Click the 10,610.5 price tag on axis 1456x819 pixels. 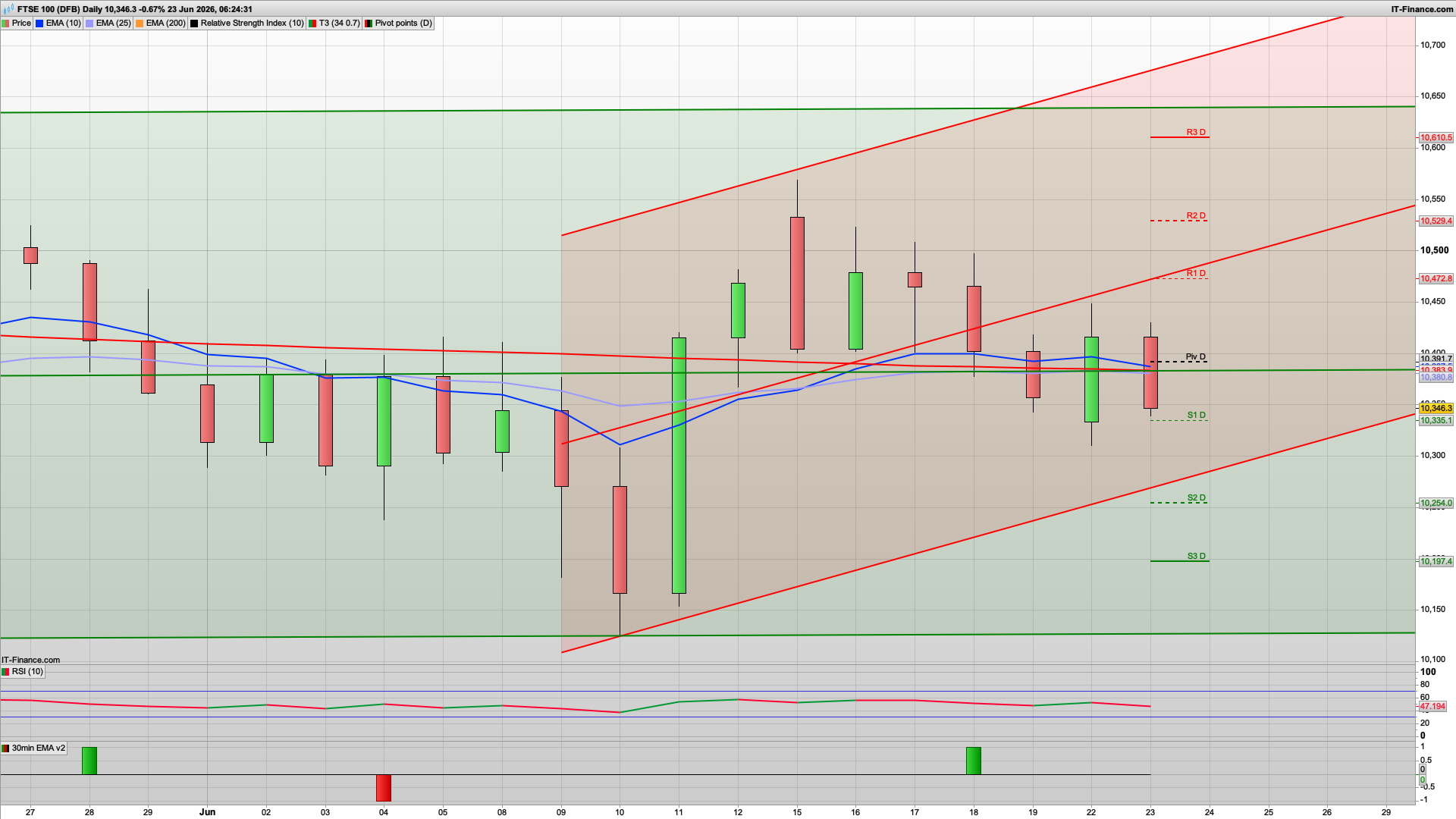pos(1436,138)
